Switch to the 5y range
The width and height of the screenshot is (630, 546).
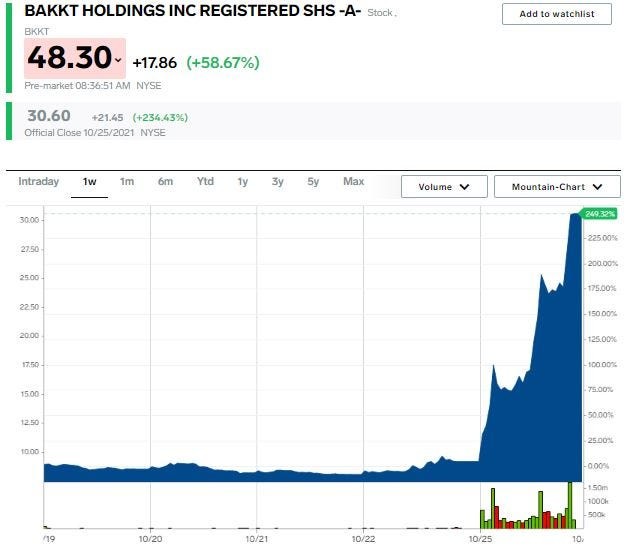click(313, 182)
